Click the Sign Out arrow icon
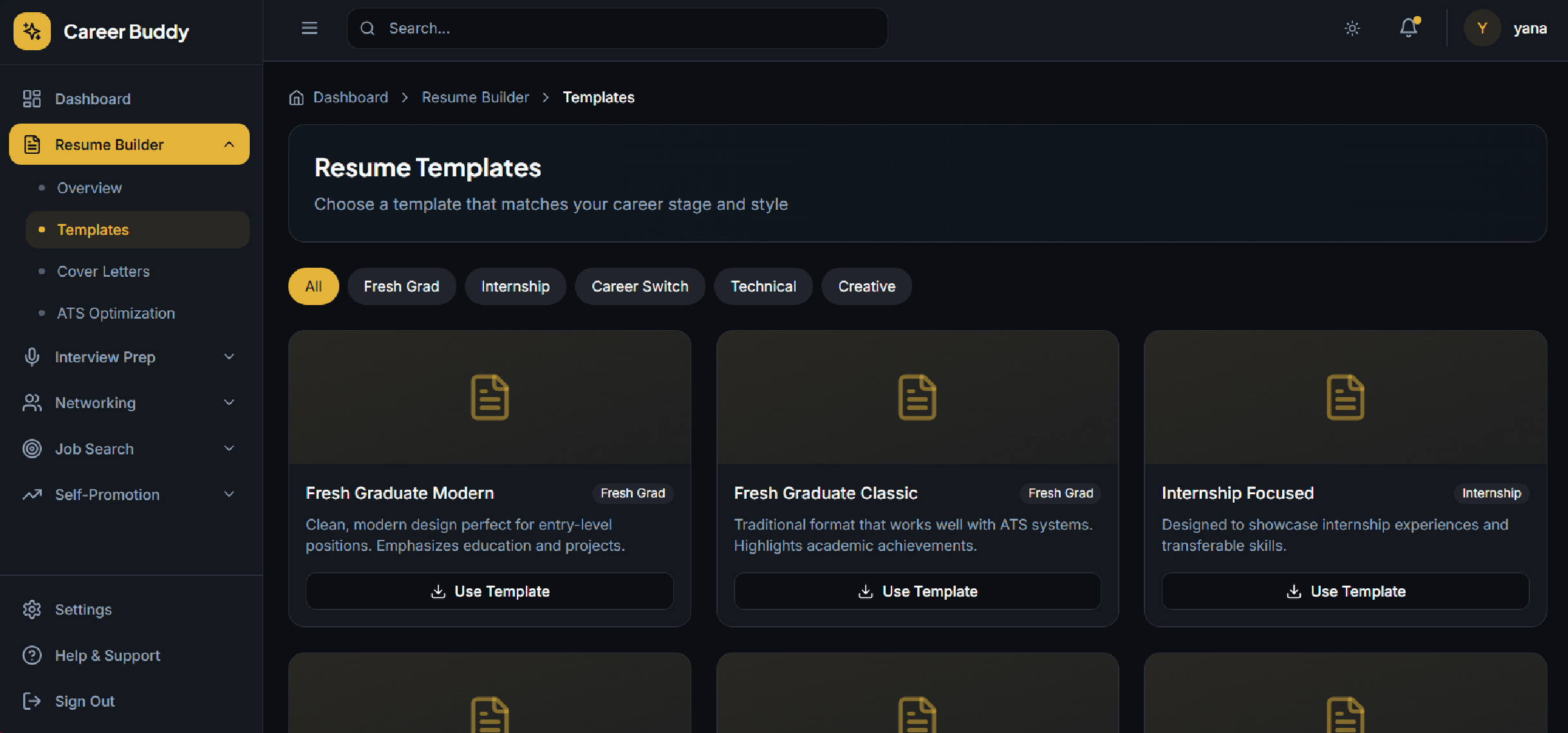 coord(32,701)
